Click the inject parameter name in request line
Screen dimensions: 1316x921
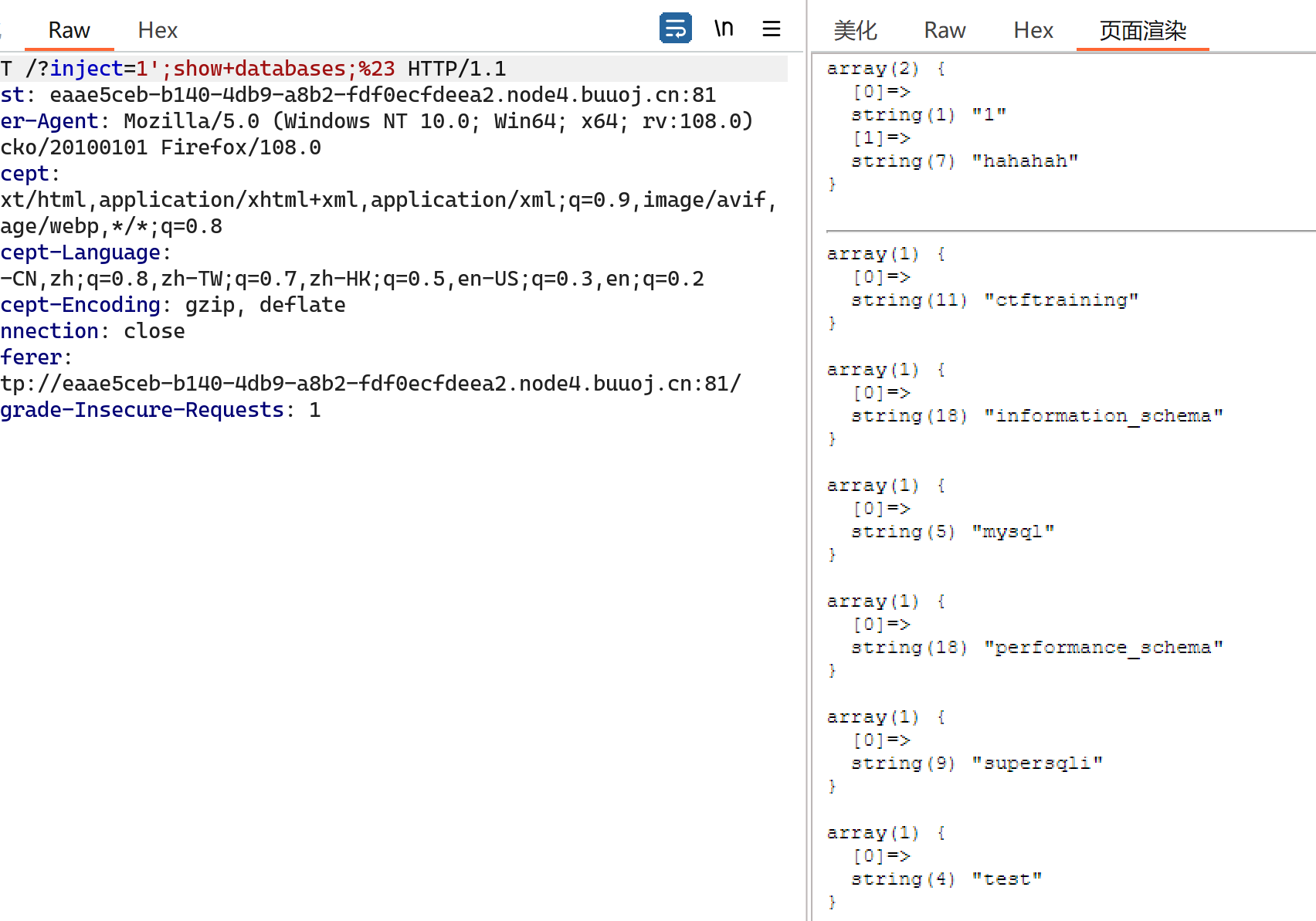86,69
